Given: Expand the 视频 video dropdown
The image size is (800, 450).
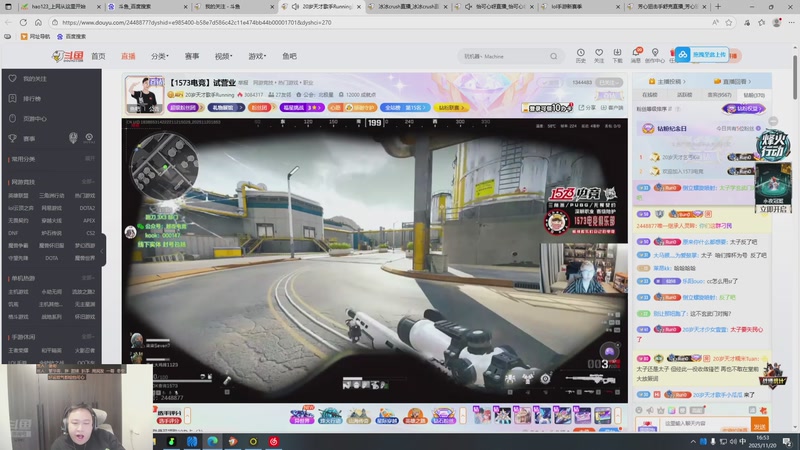Looking at the screenshot, I should (223, 56).
